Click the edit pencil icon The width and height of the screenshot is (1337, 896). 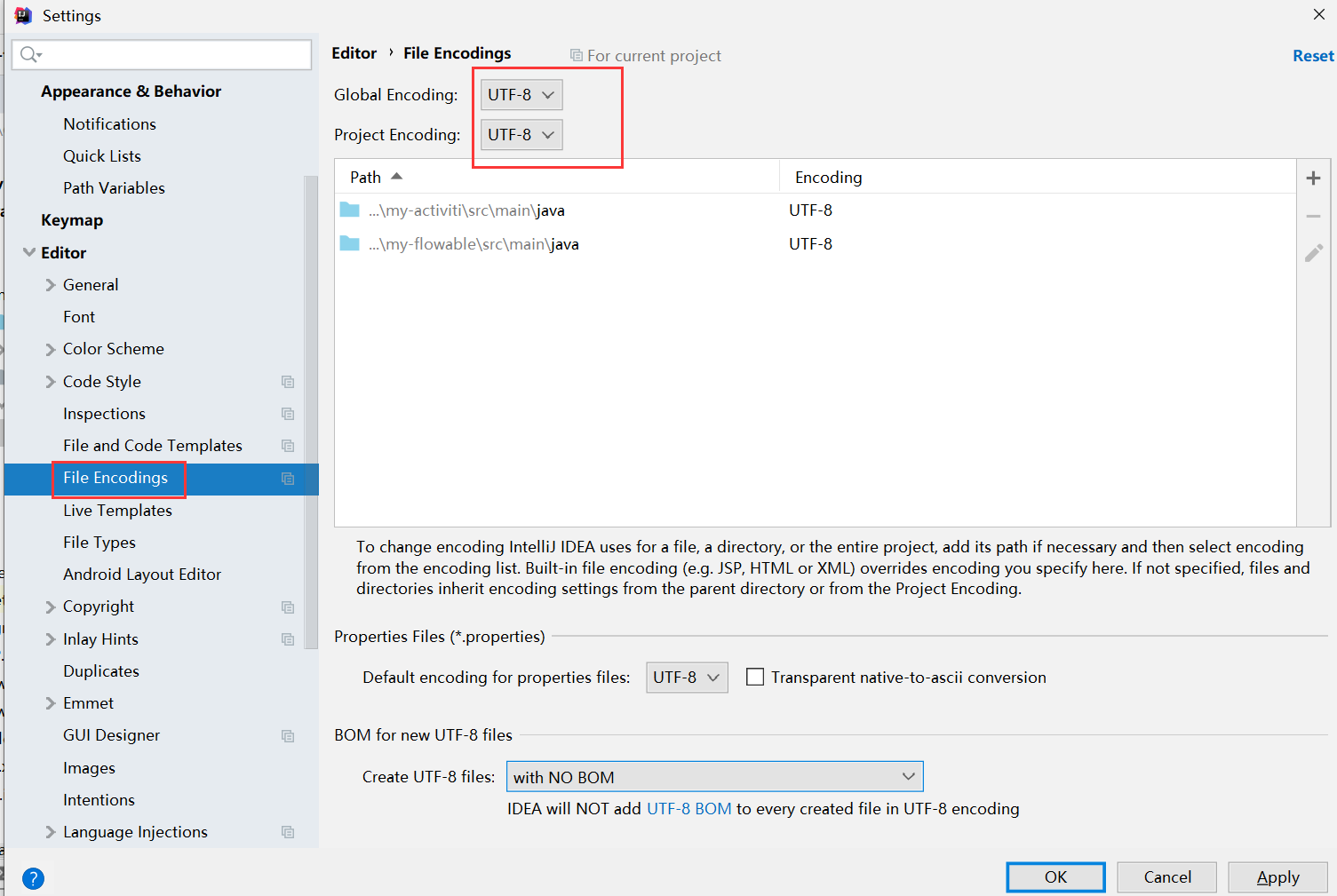tap(1313, 254)
